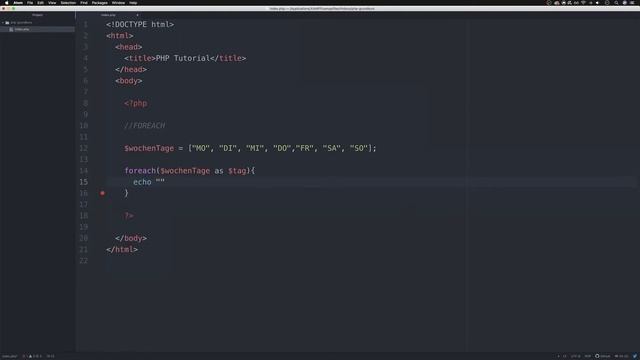640x360 pixels.
Task: Click cursor position indicator in status bar
Action: (50, 356)
